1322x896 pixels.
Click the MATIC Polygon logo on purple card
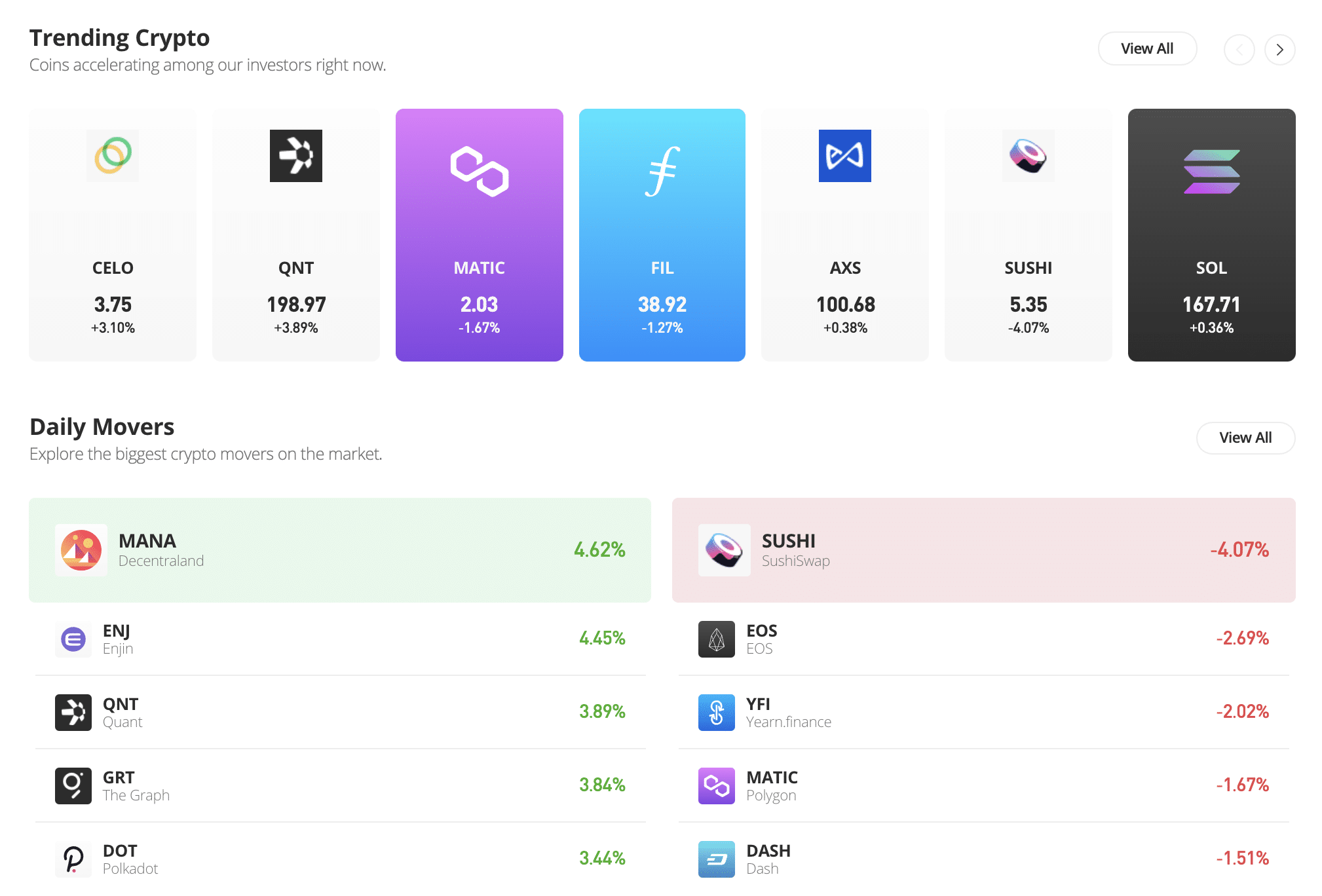(x=480, y=172)
